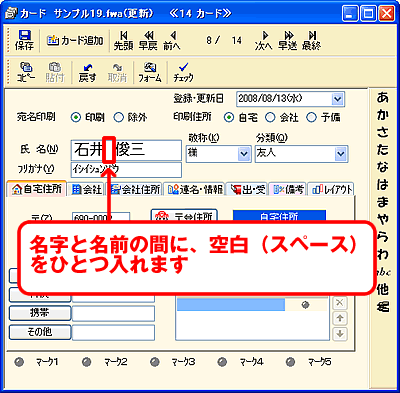Viewport: 400px width, 393px height.
Task: Choose 自宅 as print address
Action: [x=229, y=117]
